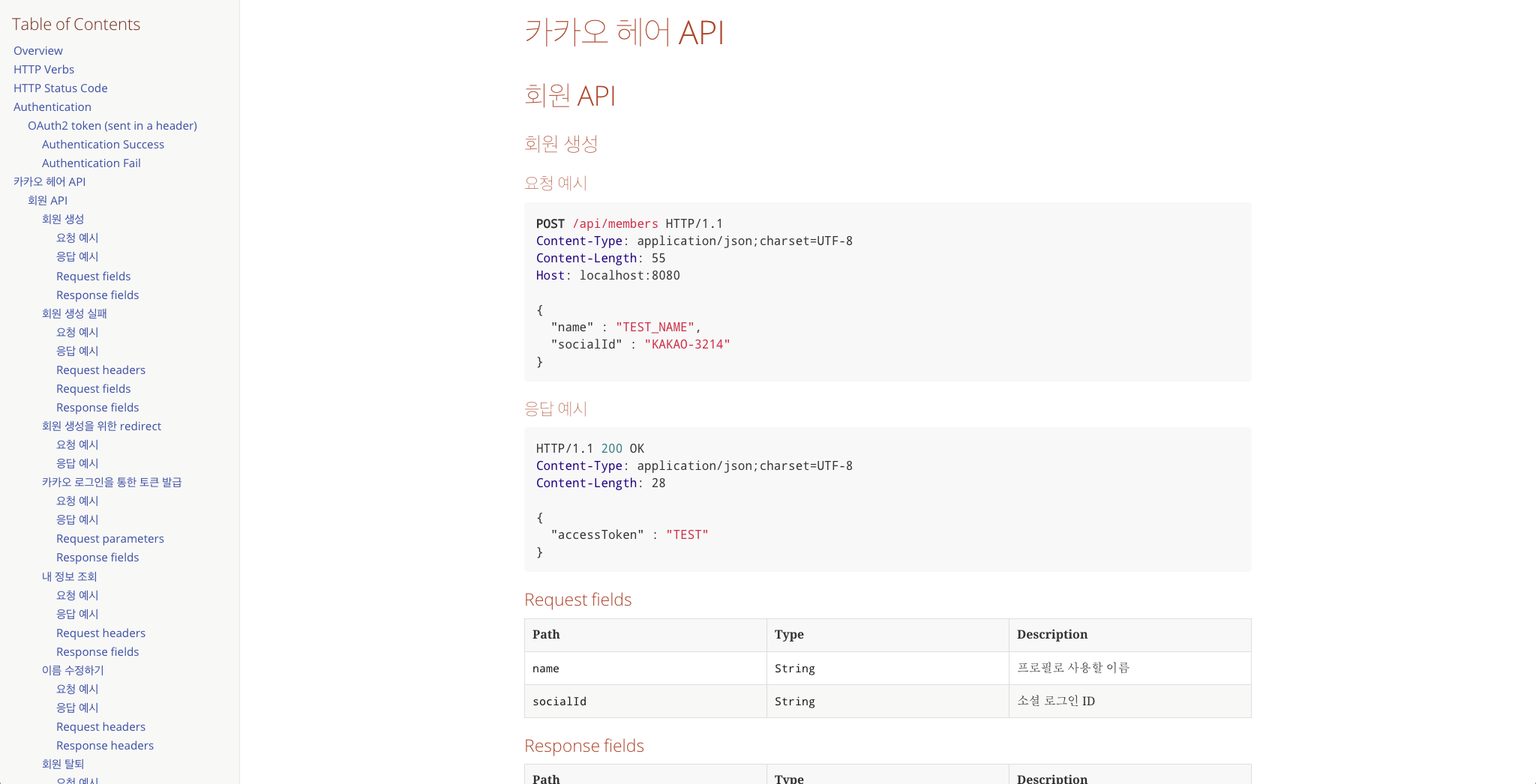Image resolution: width=1536 pixels, height=784 pixels.
Task: Click the "TEST_NAME" value in request body
Action: pos(655,327)
